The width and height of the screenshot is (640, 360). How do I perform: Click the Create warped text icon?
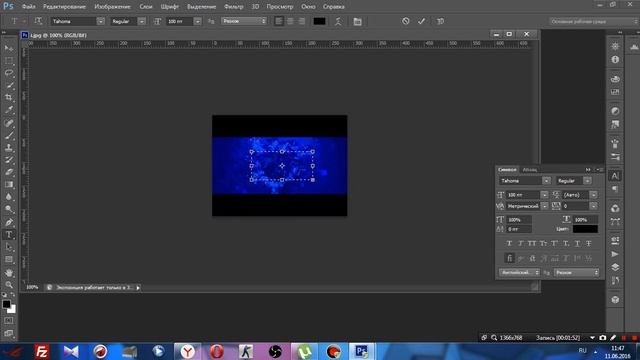pyautogui.click(x=338, y=21)
